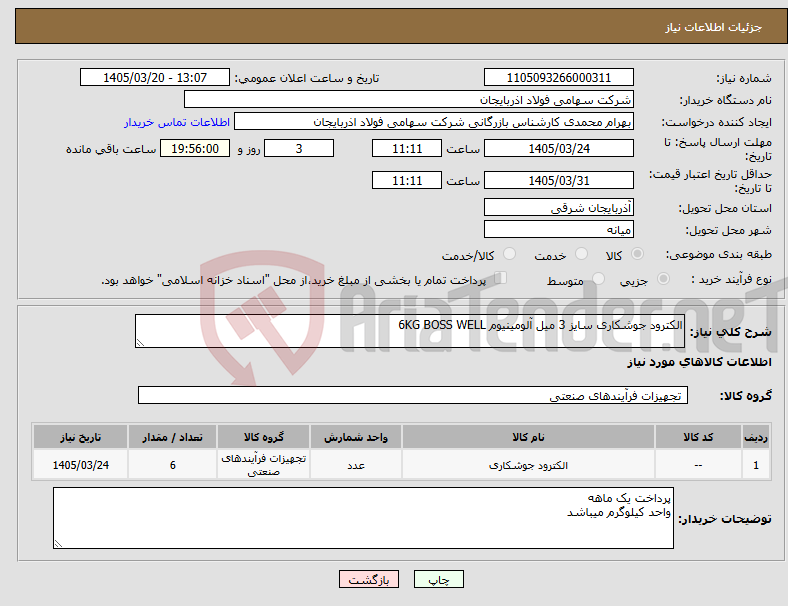Click the delivery city field میانه
This screenshot has width=788, height=606.
(558, 229)
